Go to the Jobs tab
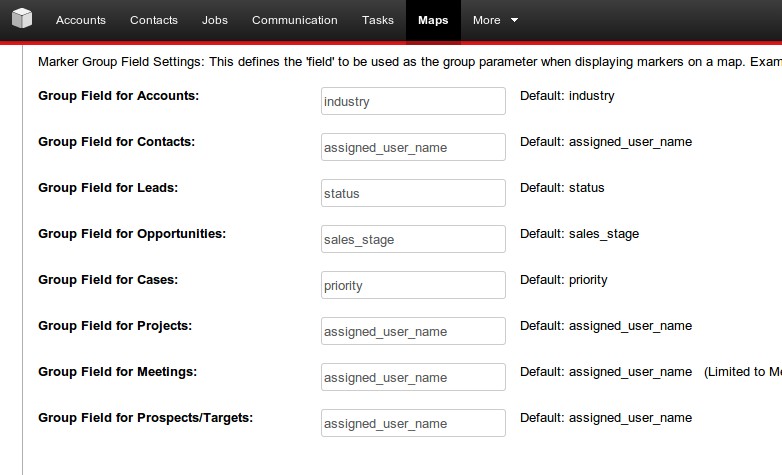Screen dimensions: 782x475 pos(214,20)
